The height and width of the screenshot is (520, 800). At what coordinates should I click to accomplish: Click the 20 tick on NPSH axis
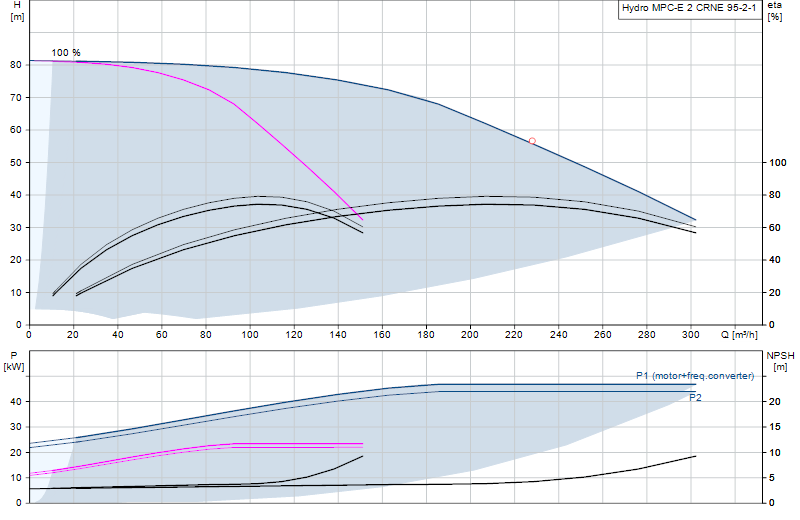[774, 402]
